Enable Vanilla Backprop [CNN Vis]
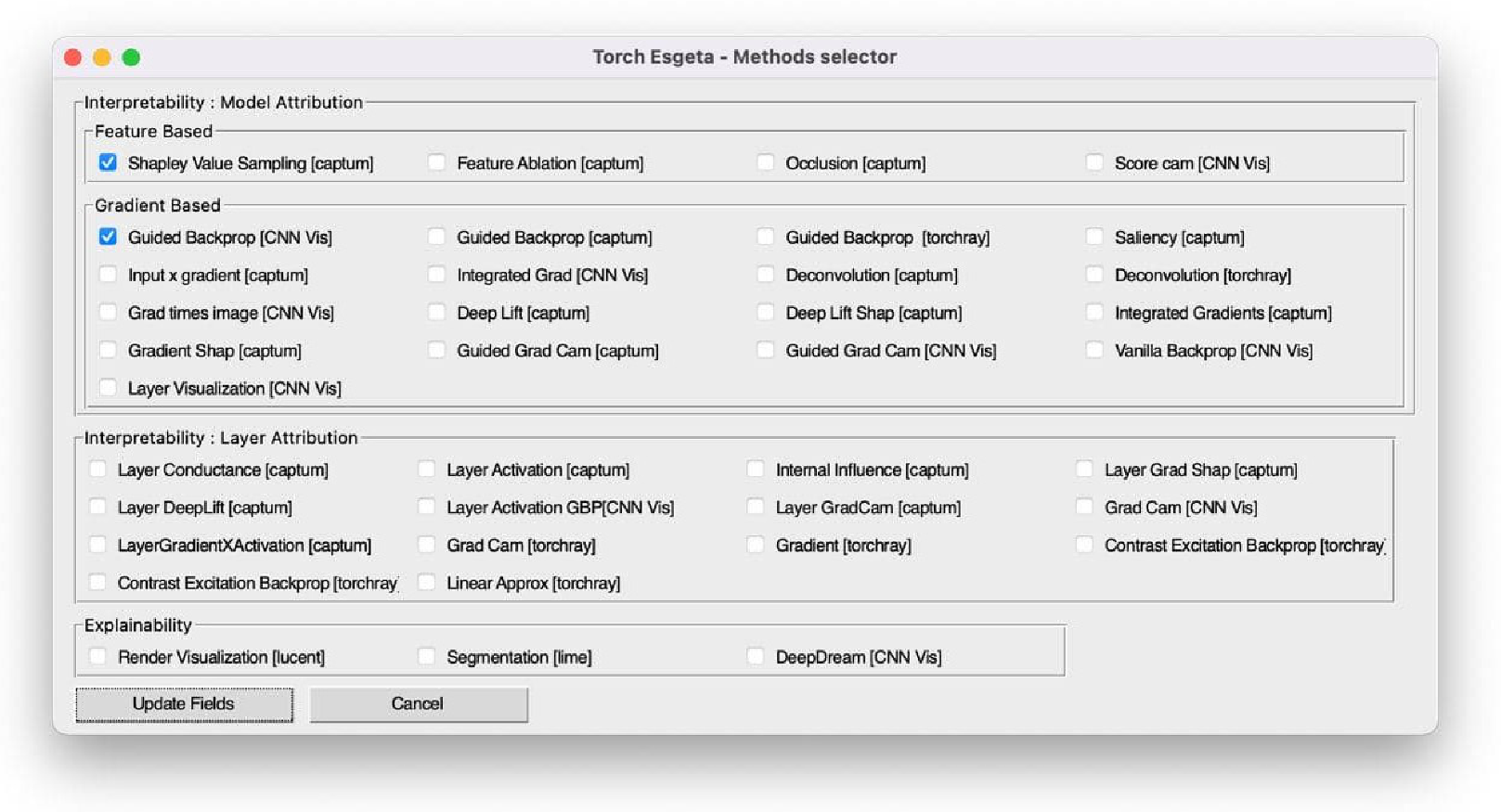This screenshot has width=1501, height=812. click(x=1095, y=351)
